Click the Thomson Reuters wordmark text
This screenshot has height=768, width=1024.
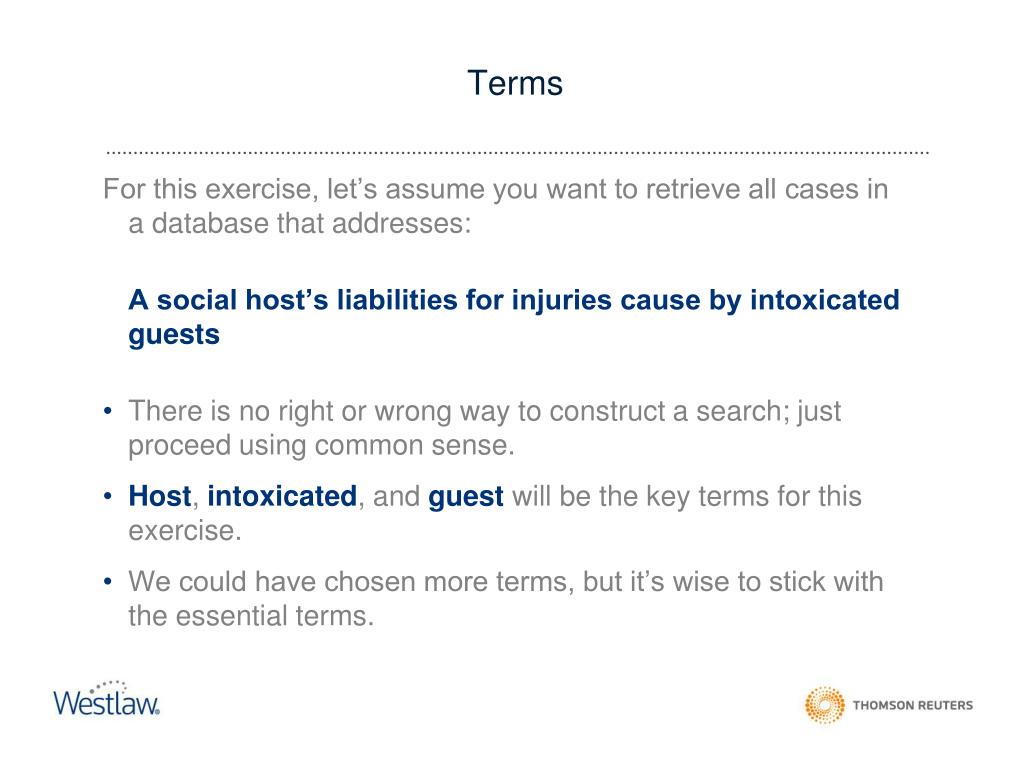[913, 705]
